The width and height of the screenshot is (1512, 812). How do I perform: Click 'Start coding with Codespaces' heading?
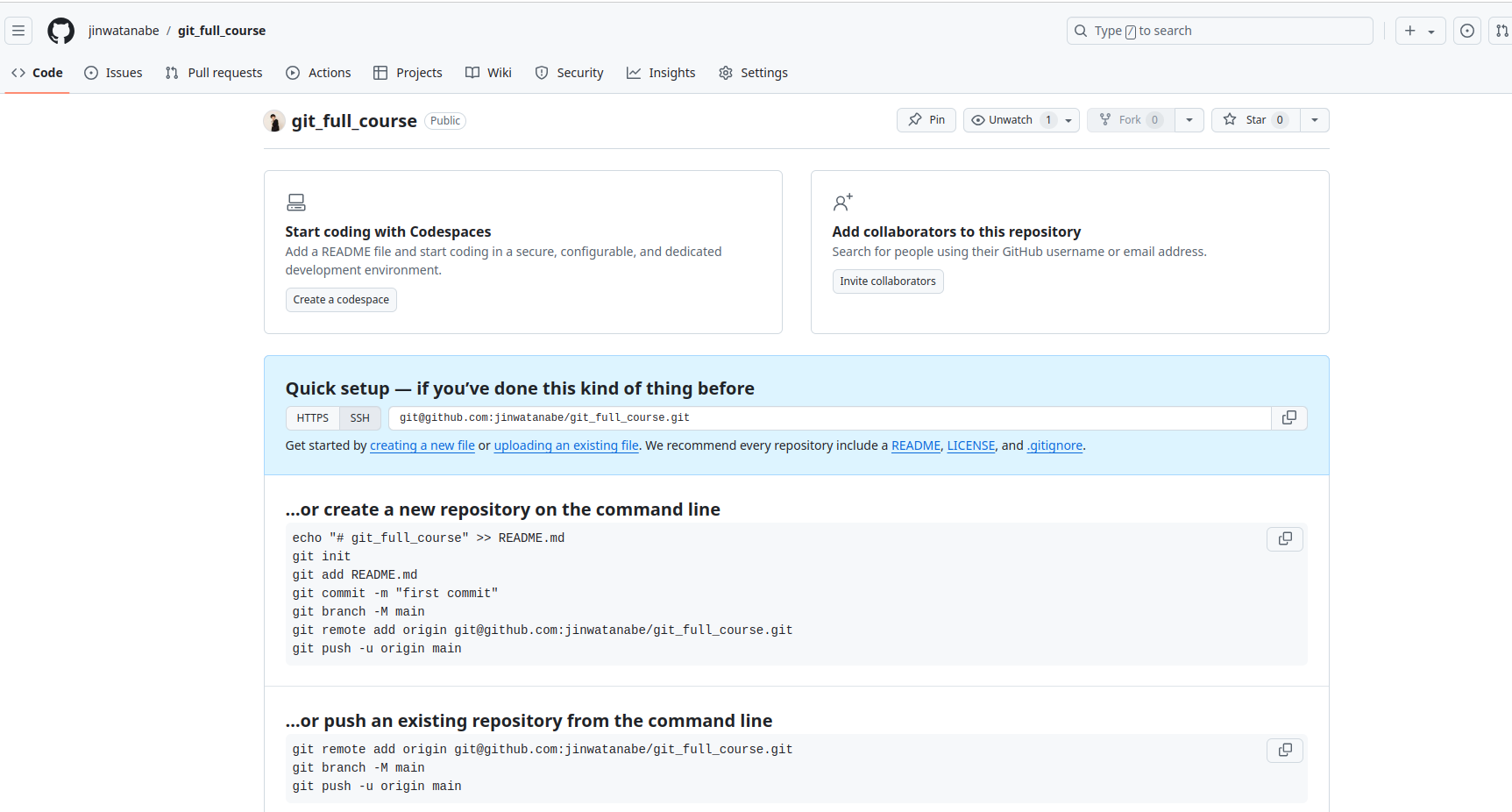388,231
